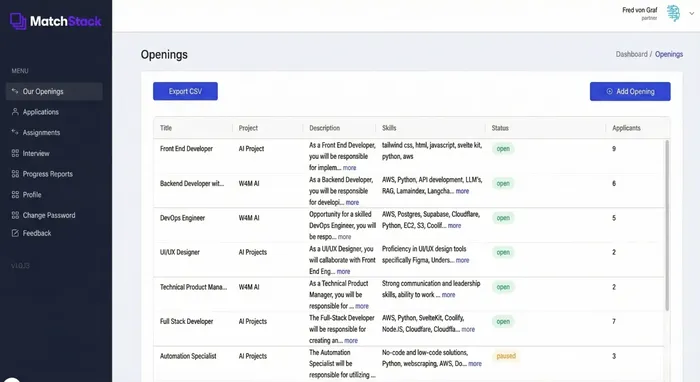Image resolution: width=700 pixels, height=382 pixels.
Task: Click the Applicants column header
Action: tap(626, 128)
